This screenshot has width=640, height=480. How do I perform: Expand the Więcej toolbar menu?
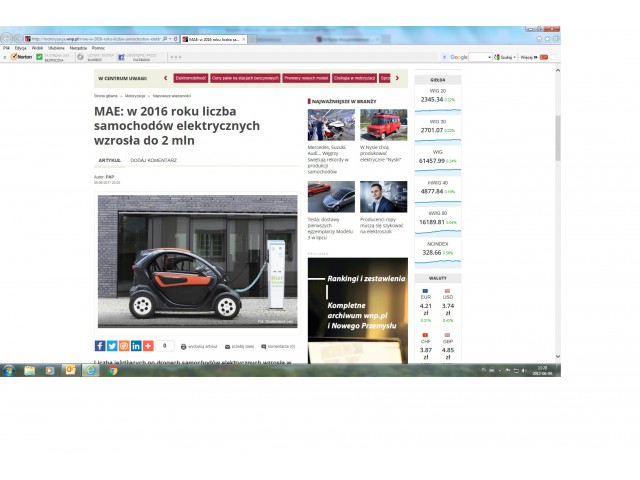point(528,57)
